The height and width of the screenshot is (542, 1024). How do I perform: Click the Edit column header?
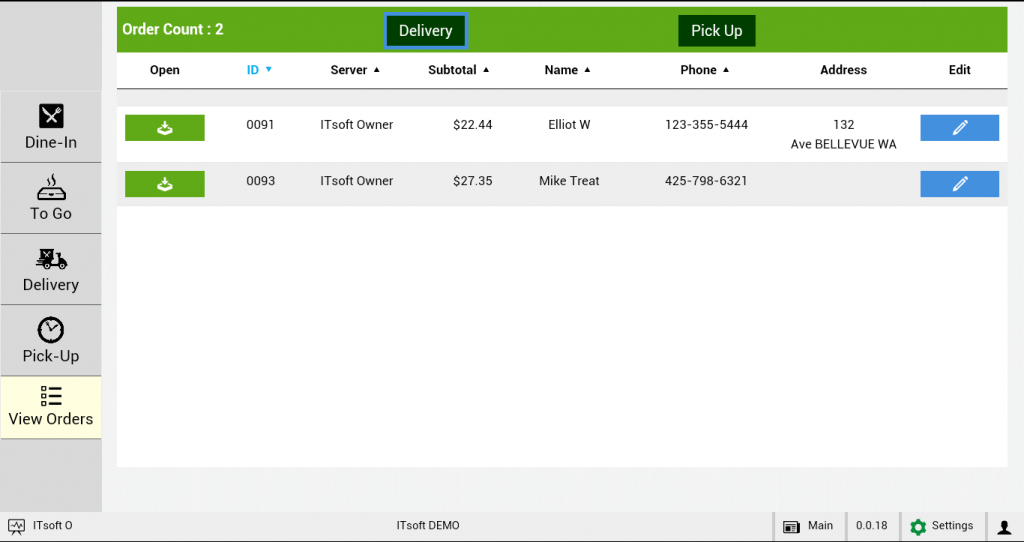pyautogui.click(x=959, y=70)
